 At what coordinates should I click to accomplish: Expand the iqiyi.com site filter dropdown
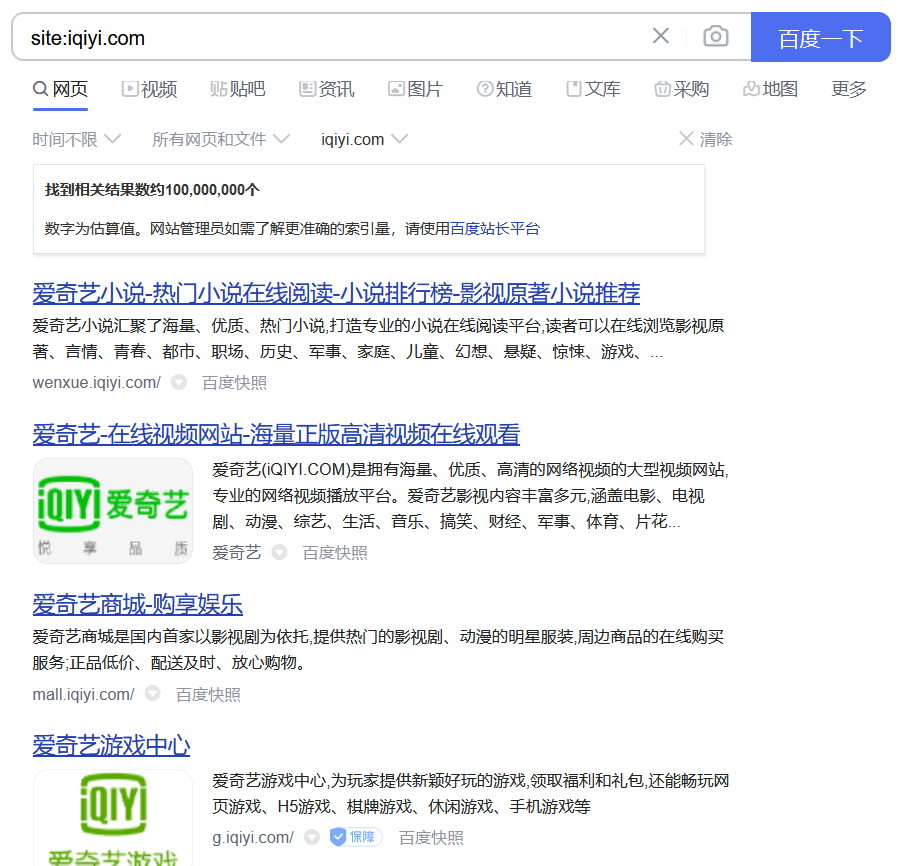tap(364, 139)
